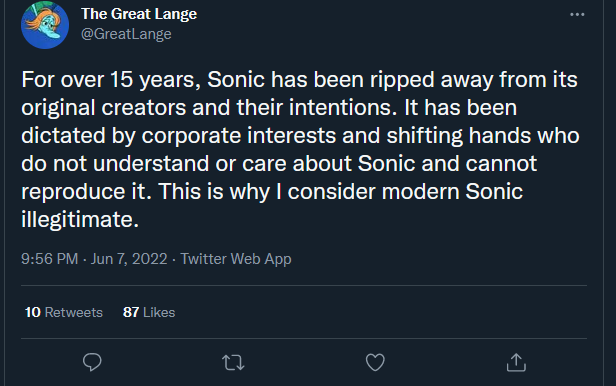View the 87 Likes list

coord(149,312)
